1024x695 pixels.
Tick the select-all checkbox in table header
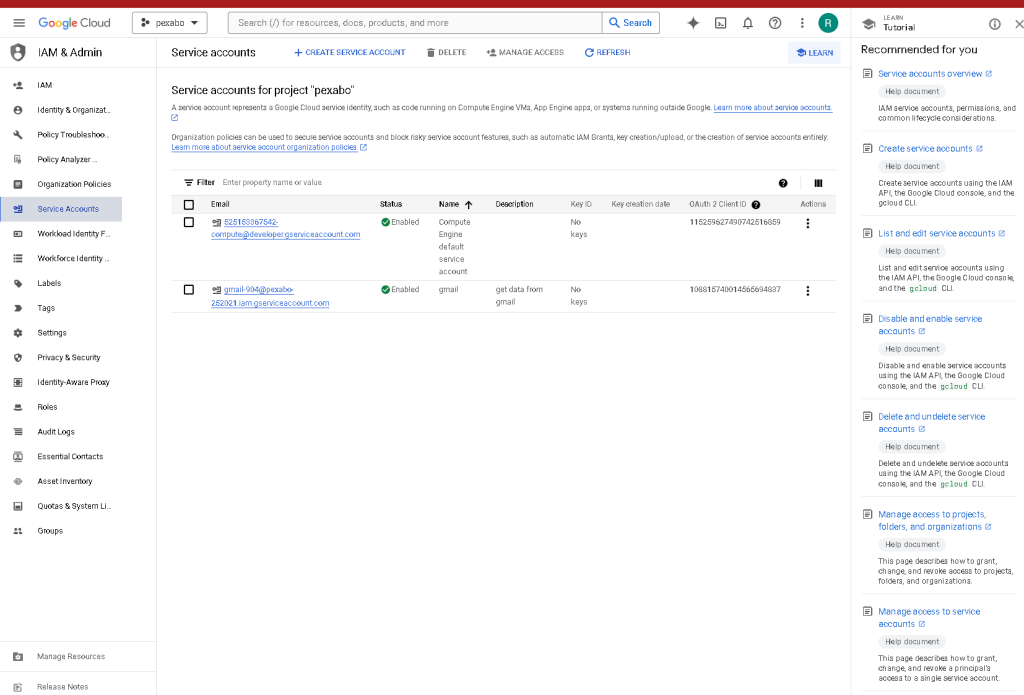coord(189,204)
